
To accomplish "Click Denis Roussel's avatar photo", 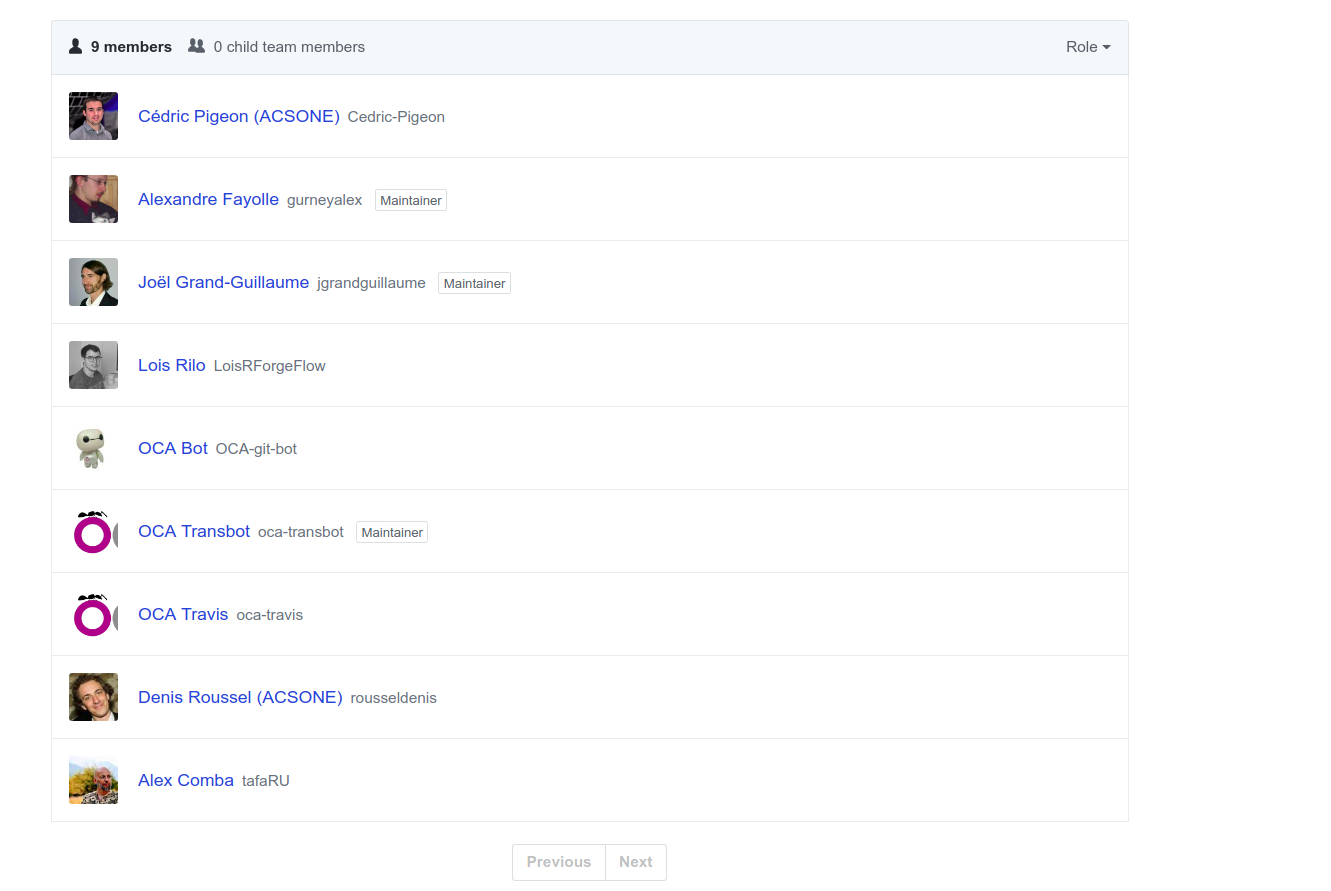I will (x=93, y=697).
